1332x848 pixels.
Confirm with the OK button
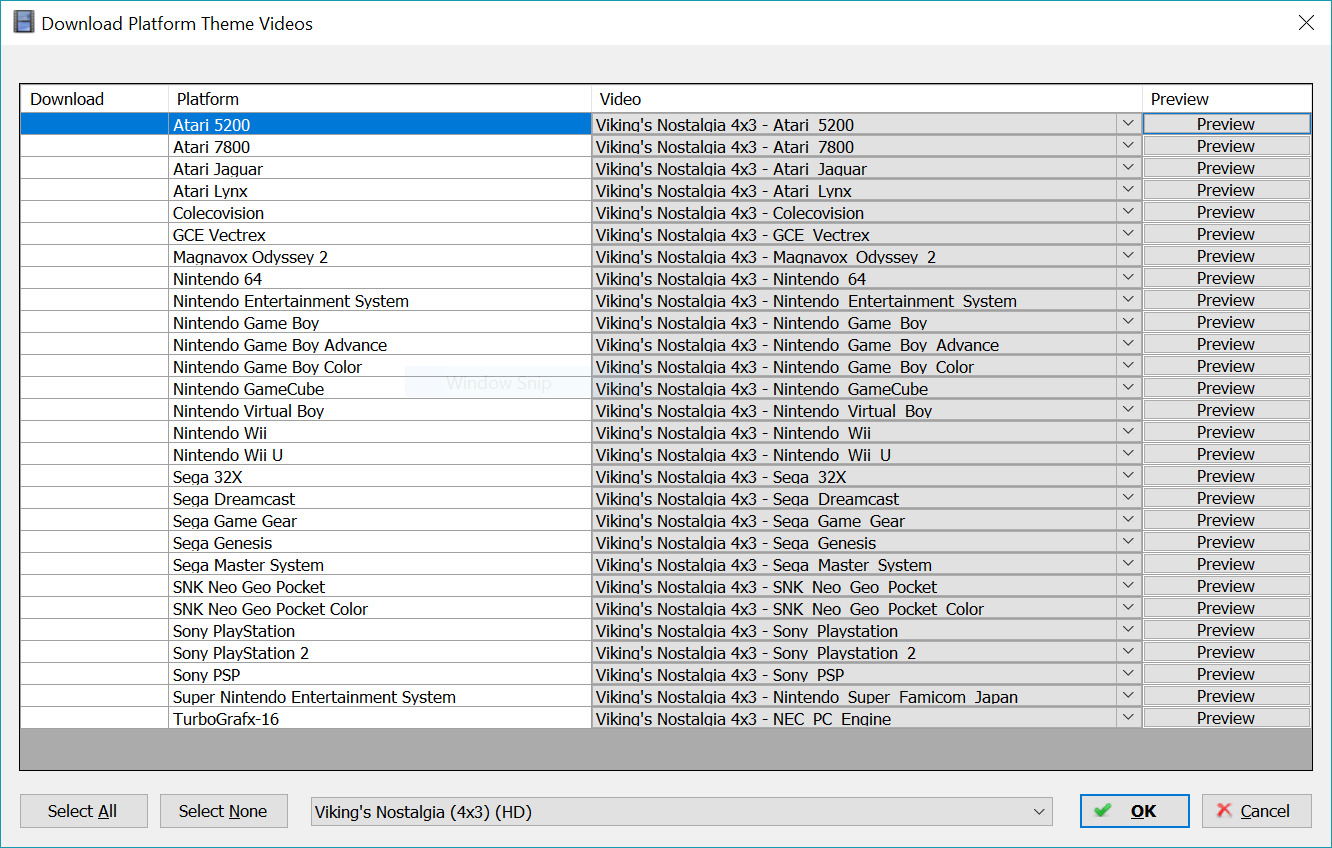(x=1134, y=811)
